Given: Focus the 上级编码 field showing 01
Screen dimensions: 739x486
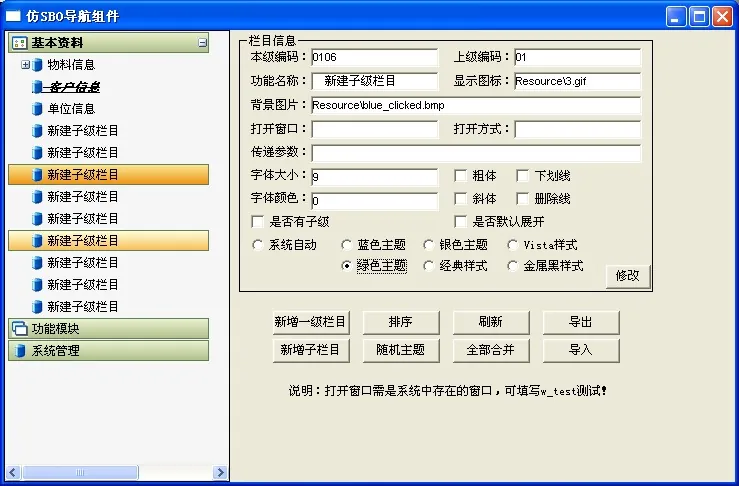Looking at the screenshot, I should (x=577, y=58).
